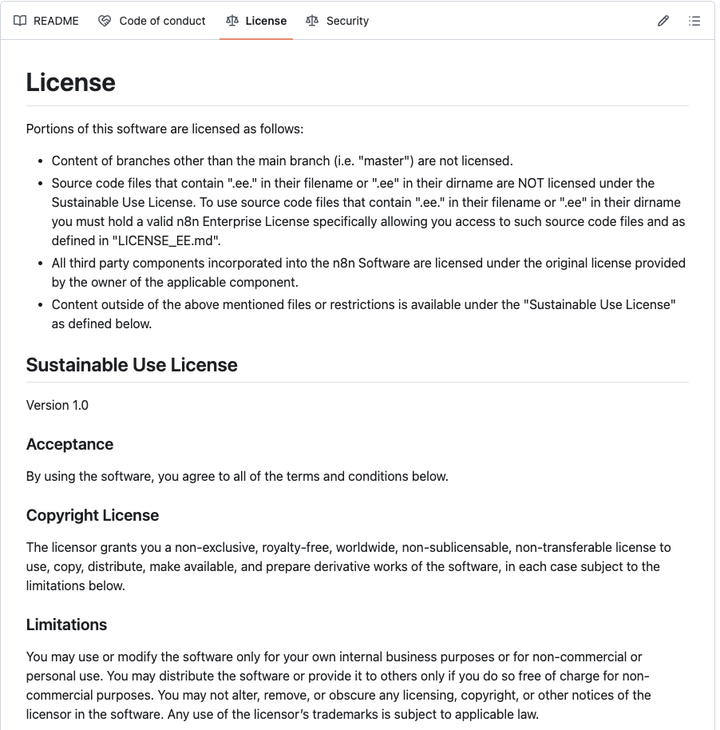
Task: Click the scales icon beside Security
Action: [x=312, y=21]
